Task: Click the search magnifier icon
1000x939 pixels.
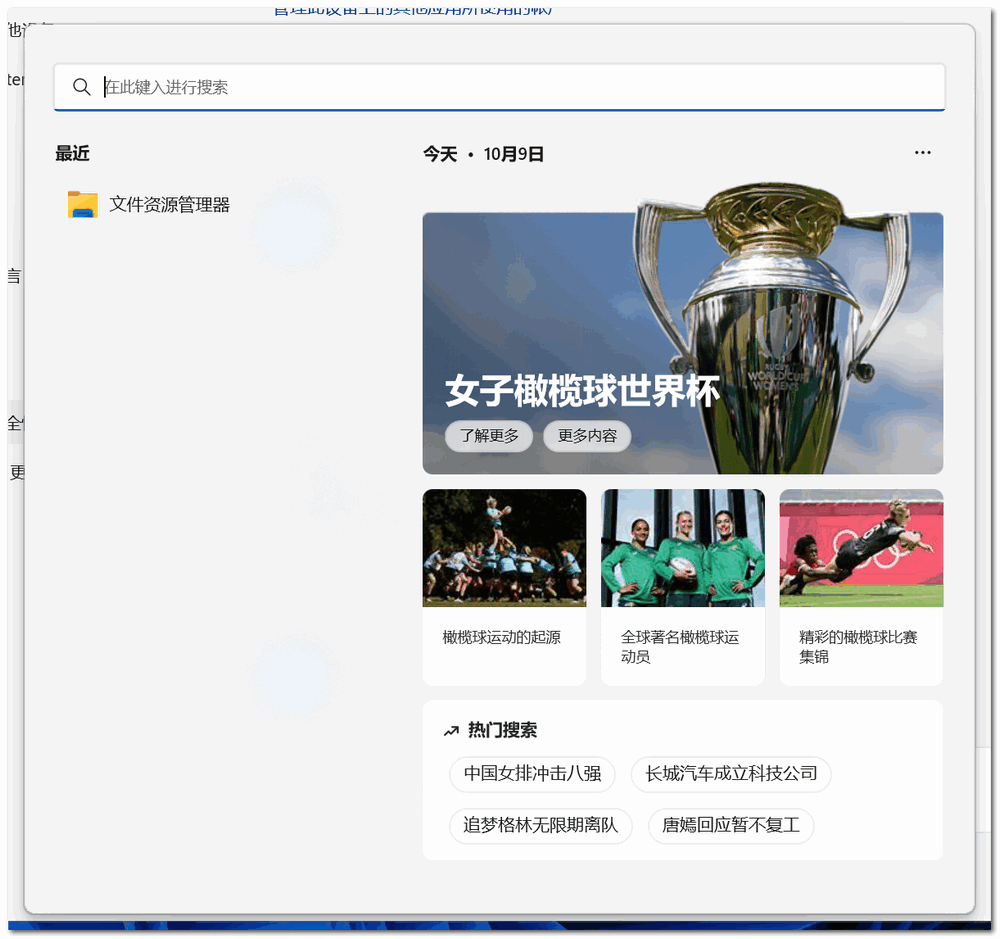Action: coord(82,87)
